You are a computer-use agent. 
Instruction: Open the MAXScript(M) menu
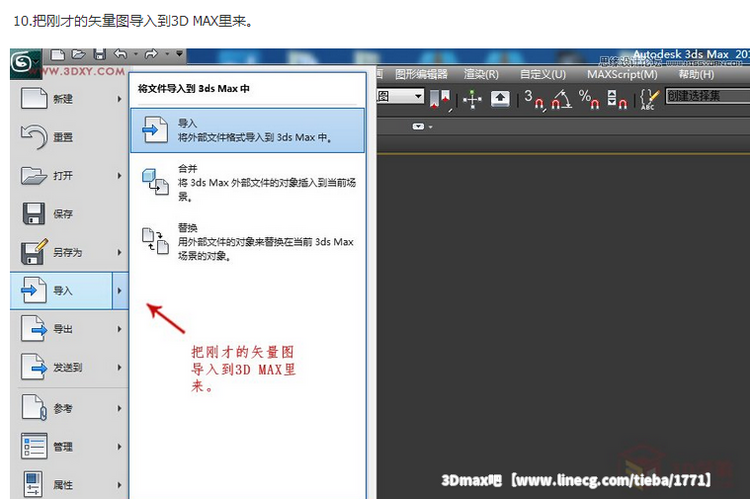point(622,74)
